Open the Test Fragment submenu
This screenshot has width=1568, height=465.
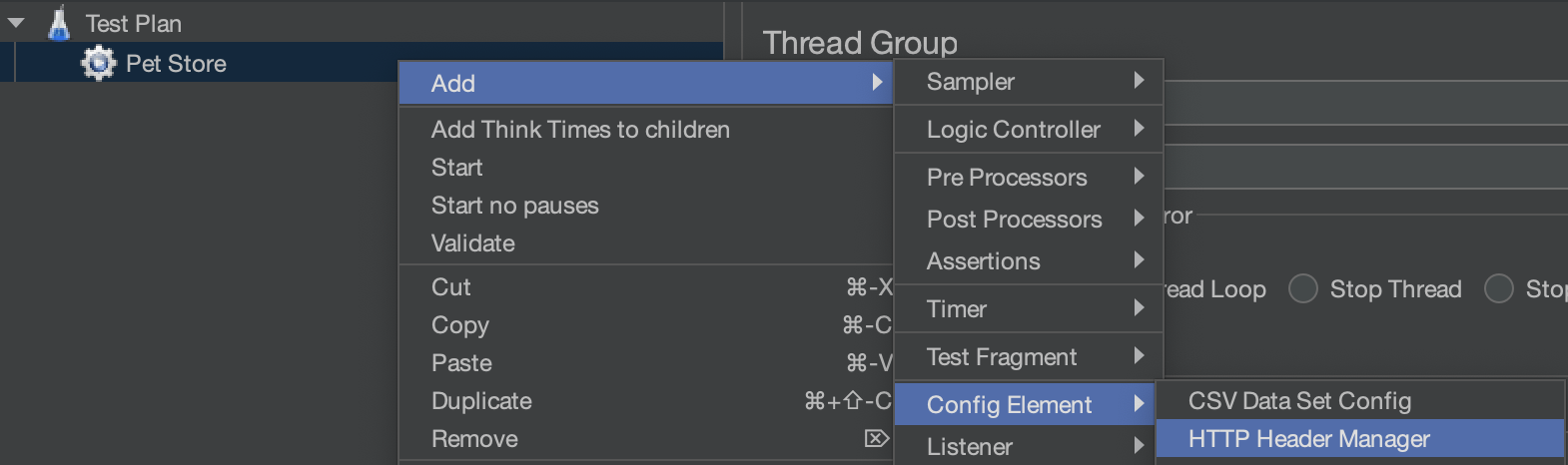tap(1029, 357)
